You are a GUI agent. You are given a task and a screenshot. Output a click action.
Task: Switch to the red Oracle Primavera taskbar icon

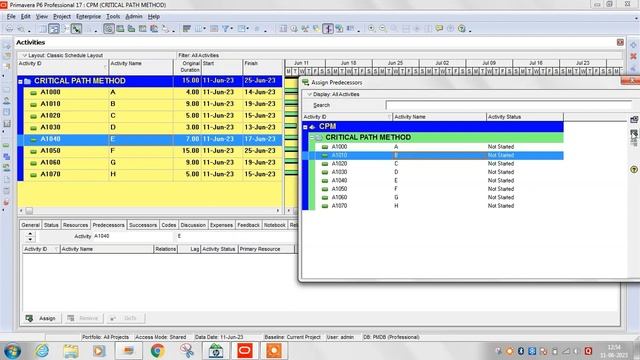pyautogui.click(x=245, y=351)
